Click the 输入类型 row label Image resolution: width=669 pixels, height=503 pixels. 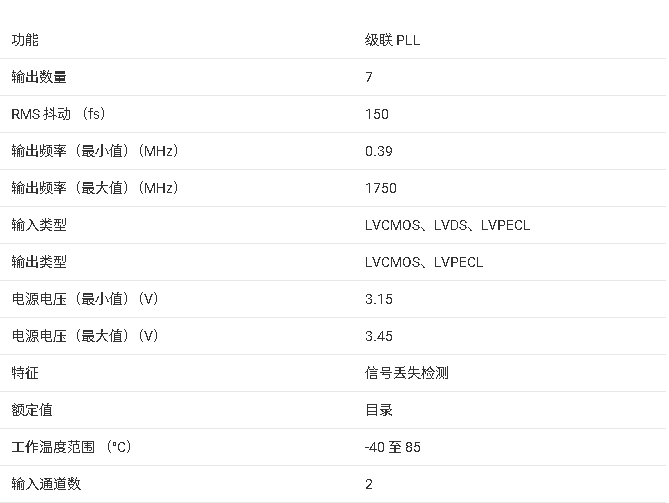click(x=39, y=225)
